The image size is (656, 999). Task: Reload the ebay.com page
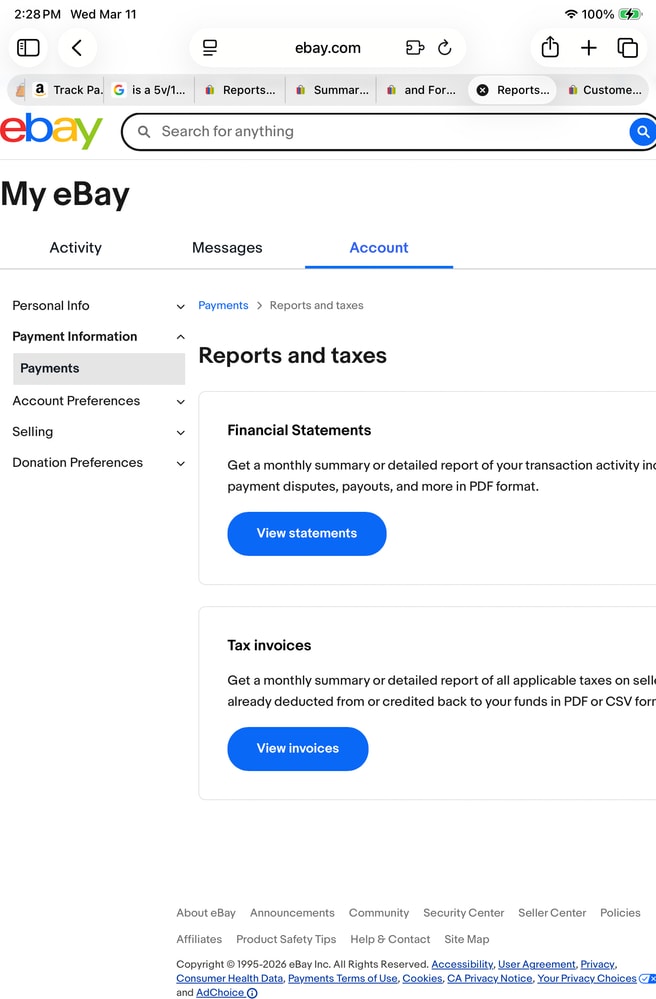coord(445,48)
